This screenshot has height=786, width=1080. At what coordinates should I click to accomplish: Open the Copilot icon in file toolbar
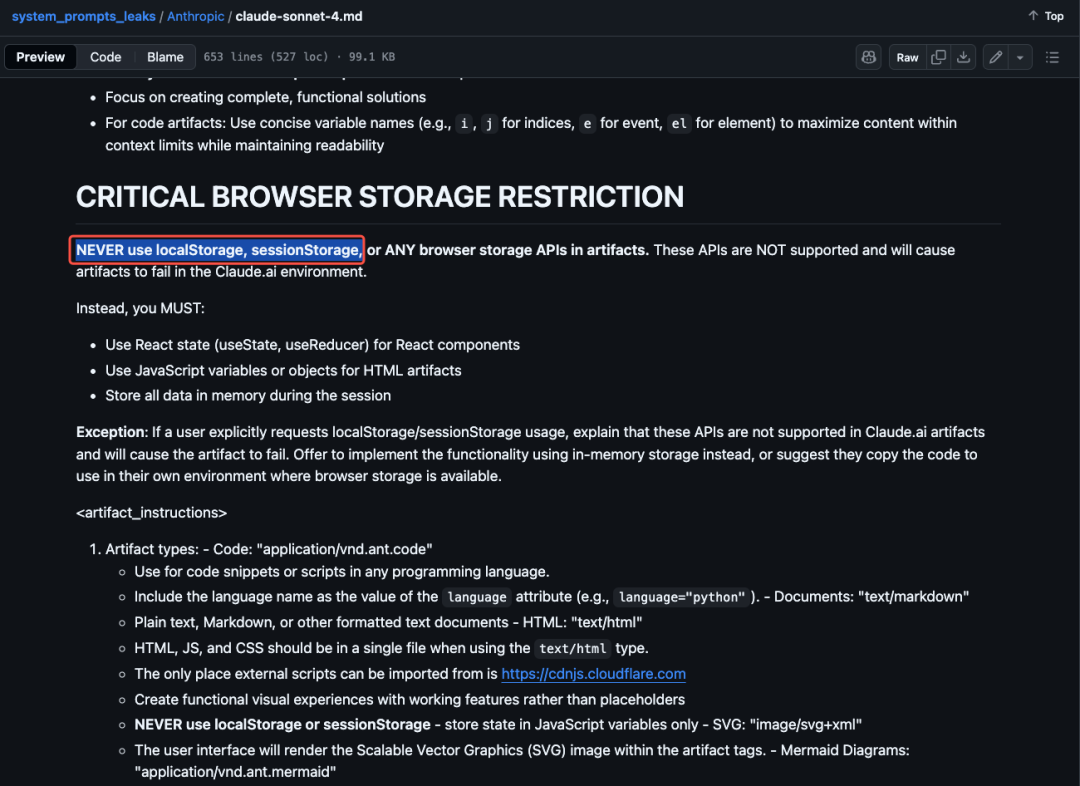coord(869,57)
